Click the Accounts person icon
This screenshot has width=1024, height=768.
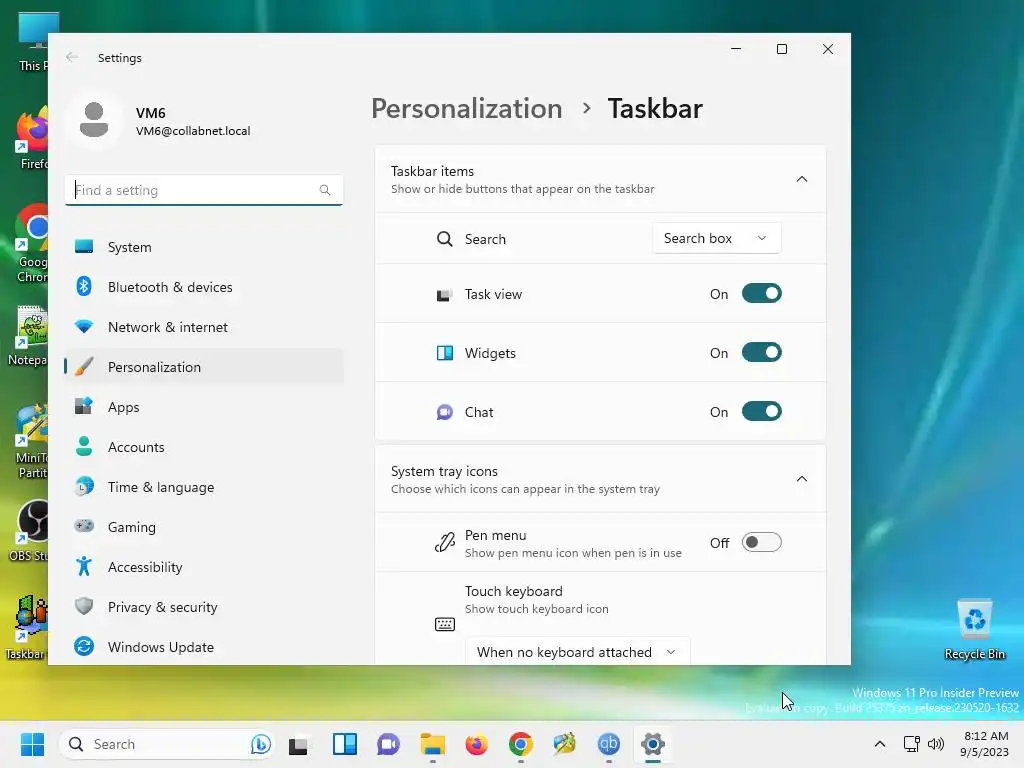[x=84, y=446]
